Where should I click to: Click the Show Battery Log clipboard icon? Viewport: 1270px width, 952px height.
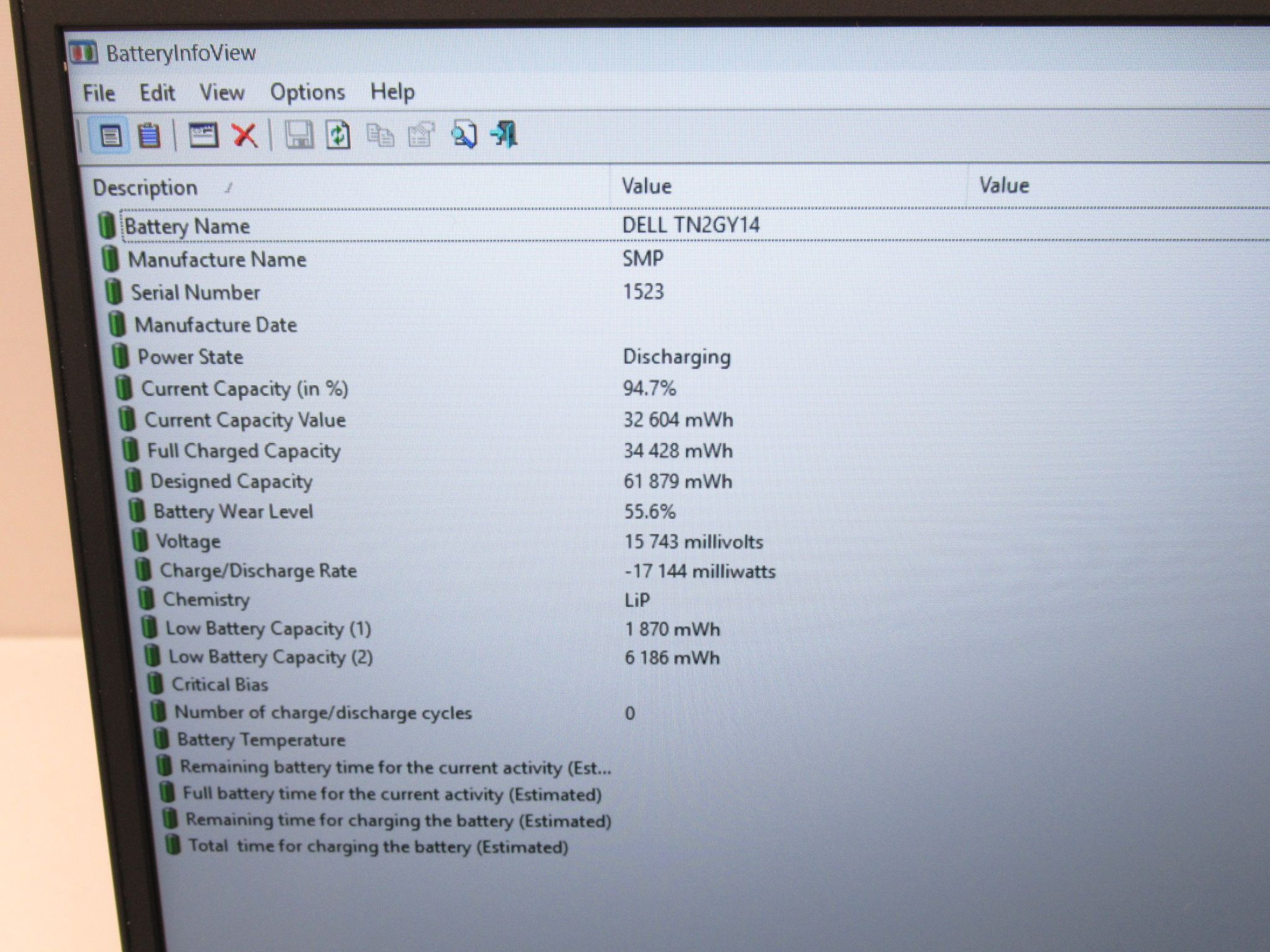[x=149, y=134]
